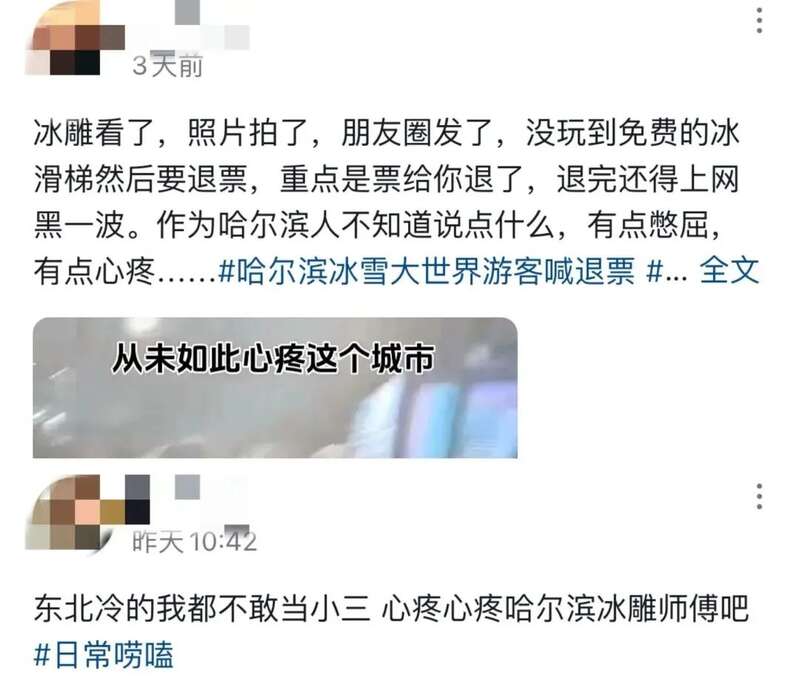The image size is (800, 693).
Task: Click the 3天前 timestamp
Action: pos(168,65)
